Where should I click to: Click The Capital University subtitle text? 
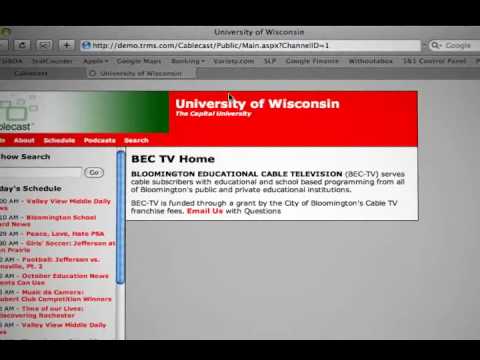[214, 114]
